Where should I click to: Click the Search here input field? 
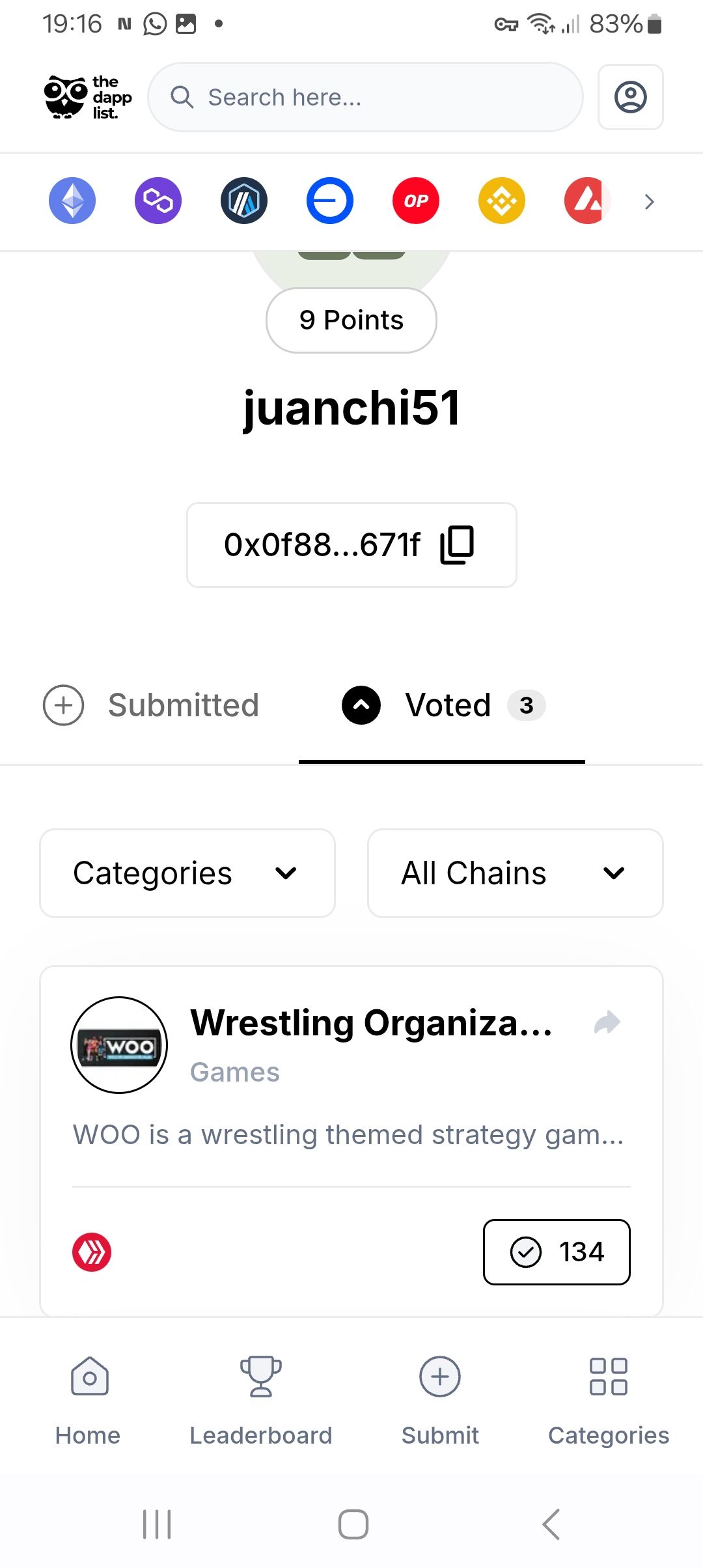365,97
